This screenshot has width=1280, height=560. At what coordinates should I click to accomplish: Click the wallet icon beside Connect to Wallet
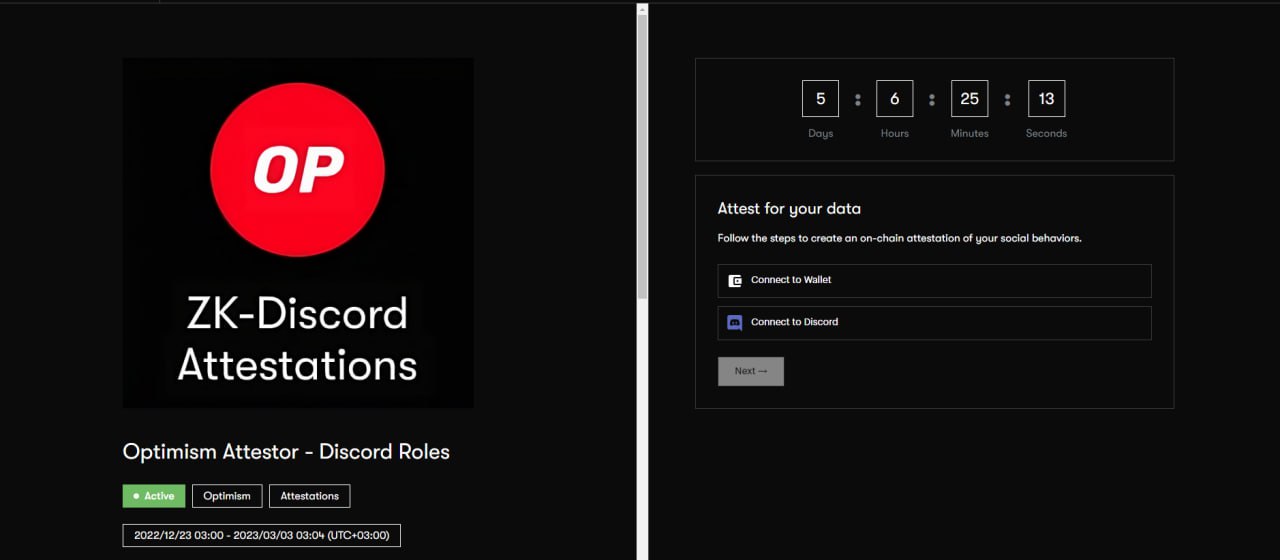pyautogui.click(x=735, y=281)
